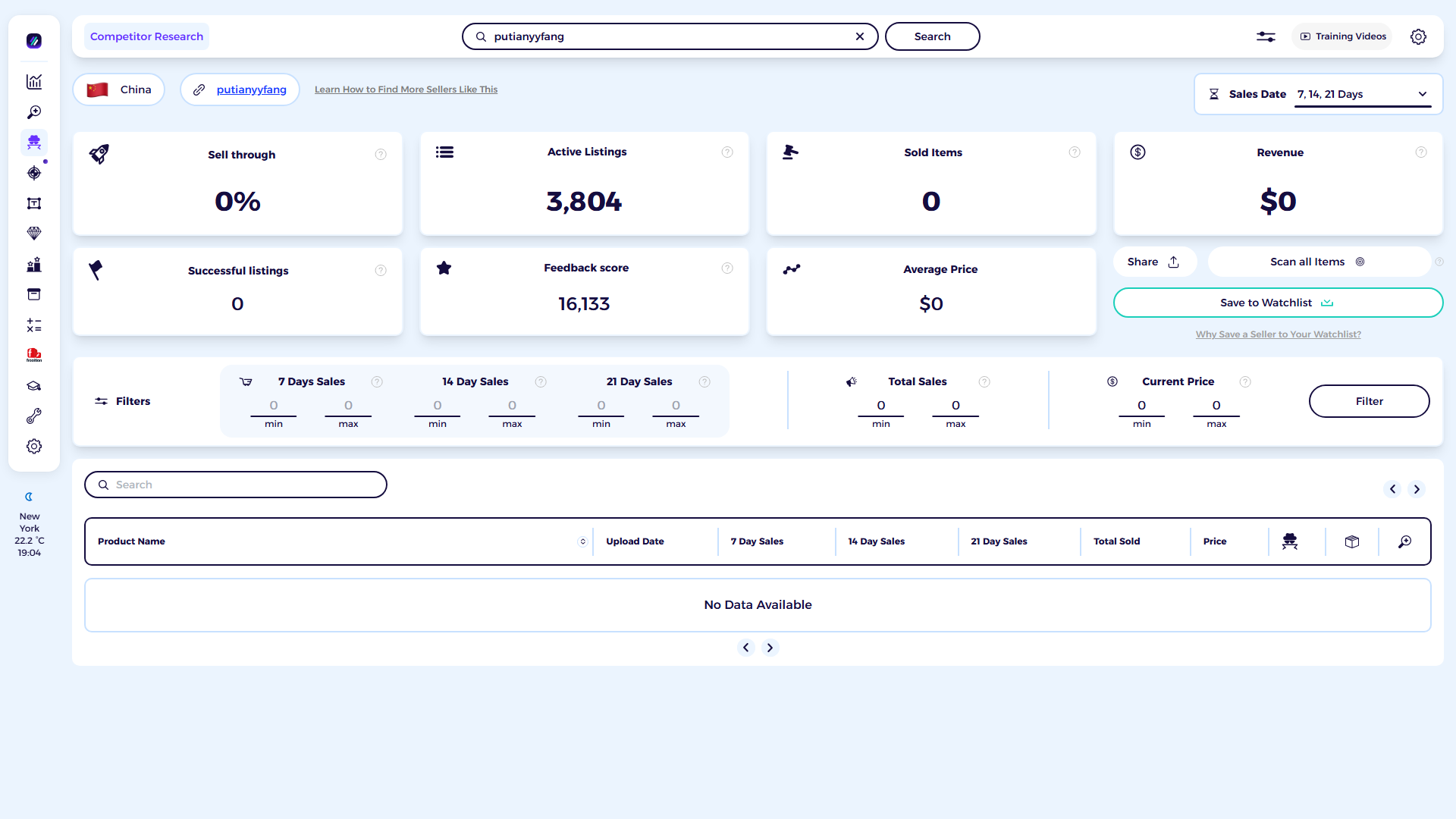This screenshot has width=1456, height=819.
Task: Open the podium with stars sidebar icon
Action: pyautogui.click(x=34, y=265)
